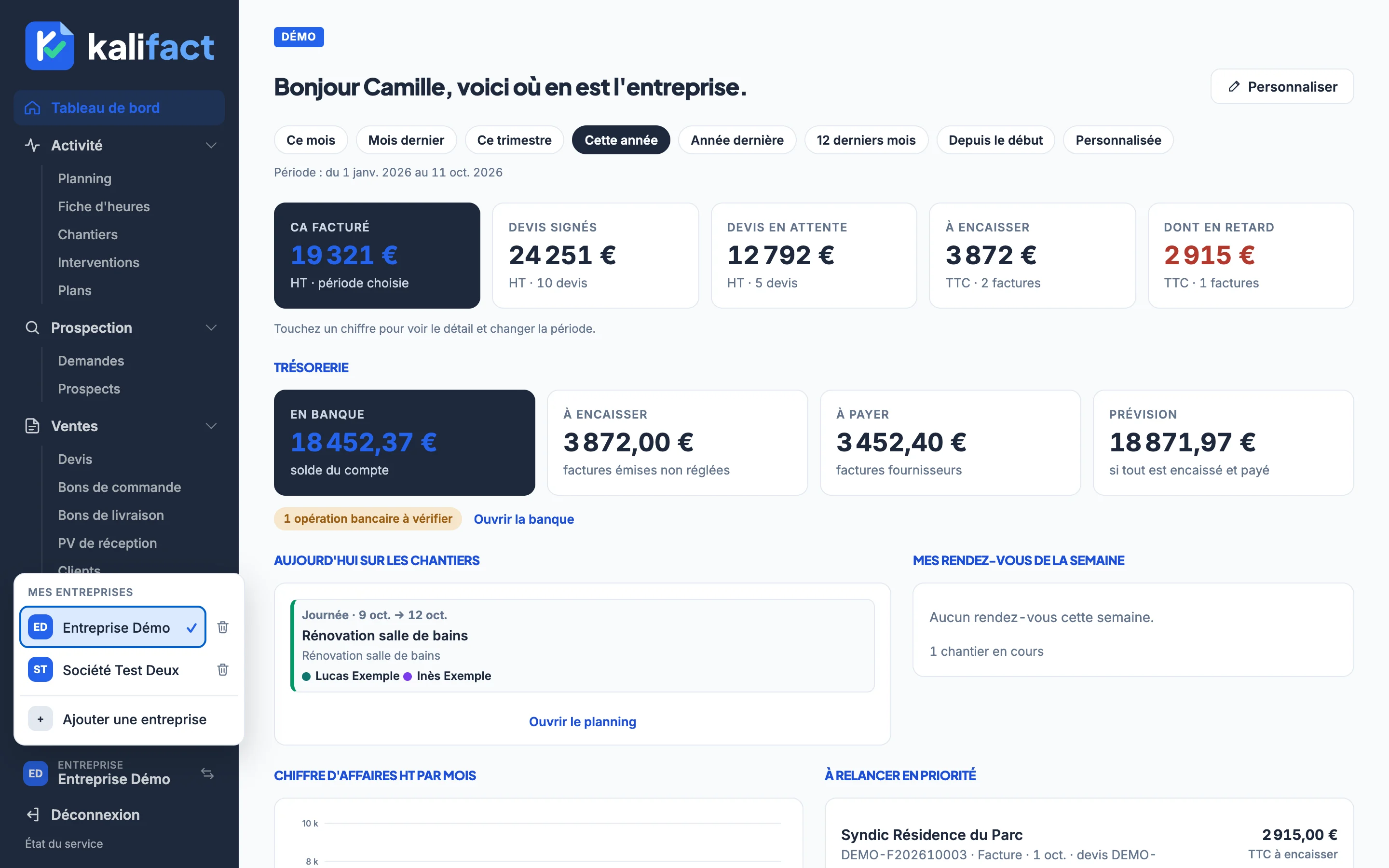Click the Ventes document icon
This screenshot has width=1389, height=868.
pos(32,426)
